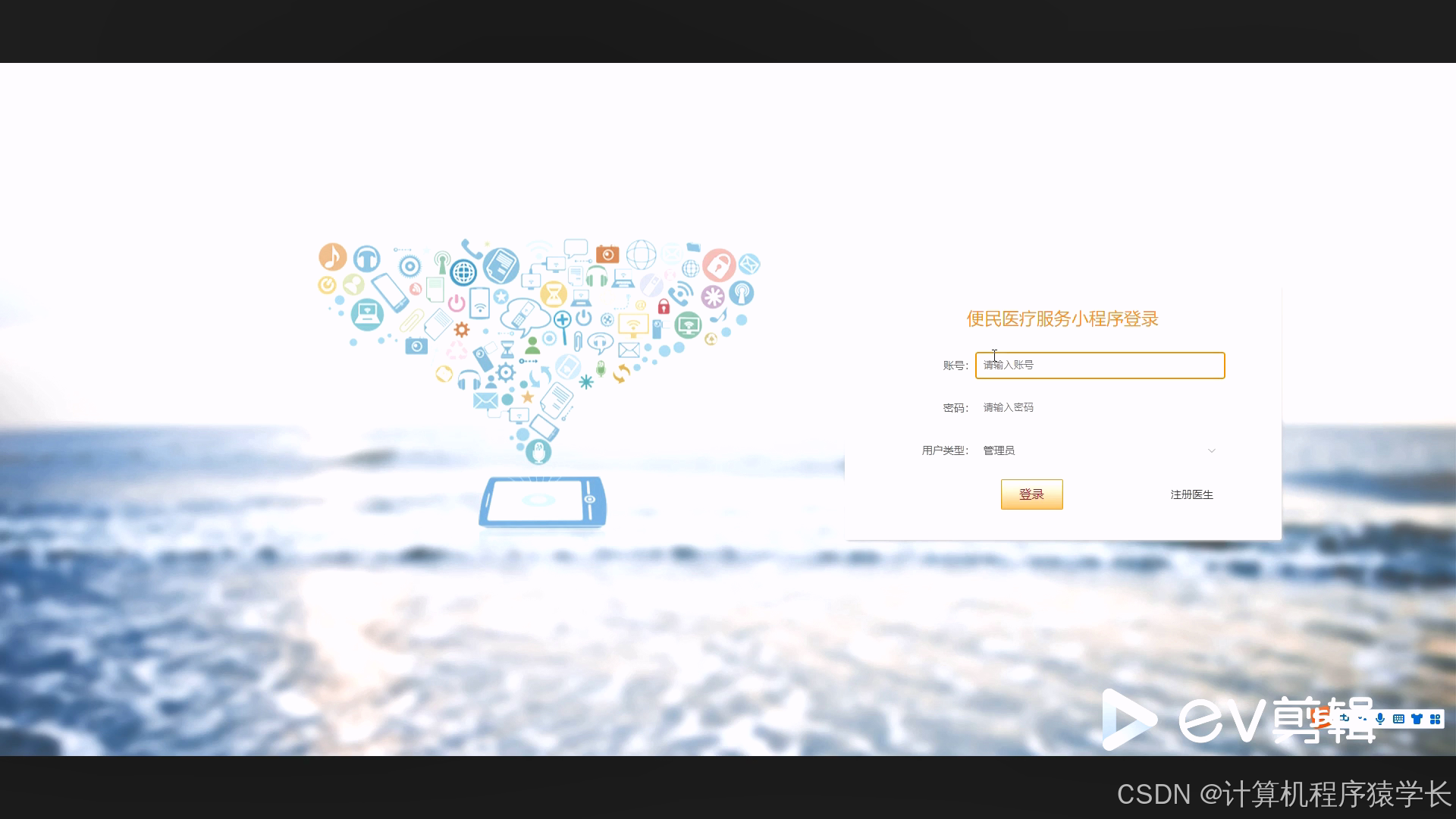Open the 用户类型 dropdown showing 管理员
The height and width of the screenshot is (819, 1456).
1100,450
